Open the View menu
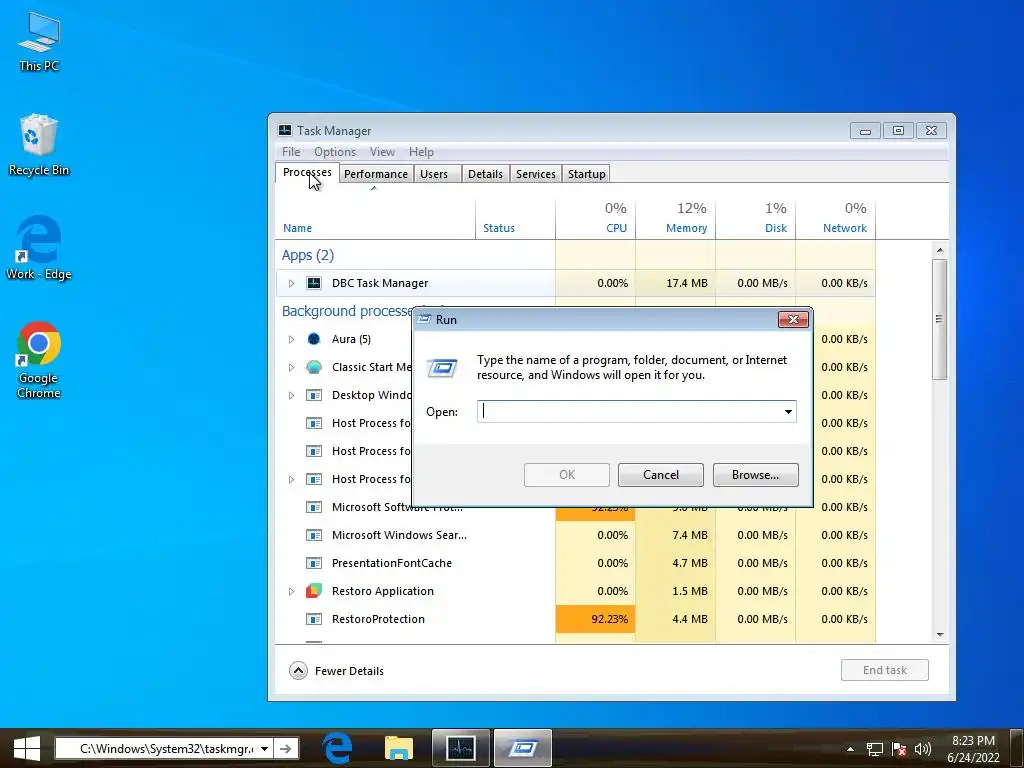The width and height of the screenshot is (1024, 768). (382, 152)
